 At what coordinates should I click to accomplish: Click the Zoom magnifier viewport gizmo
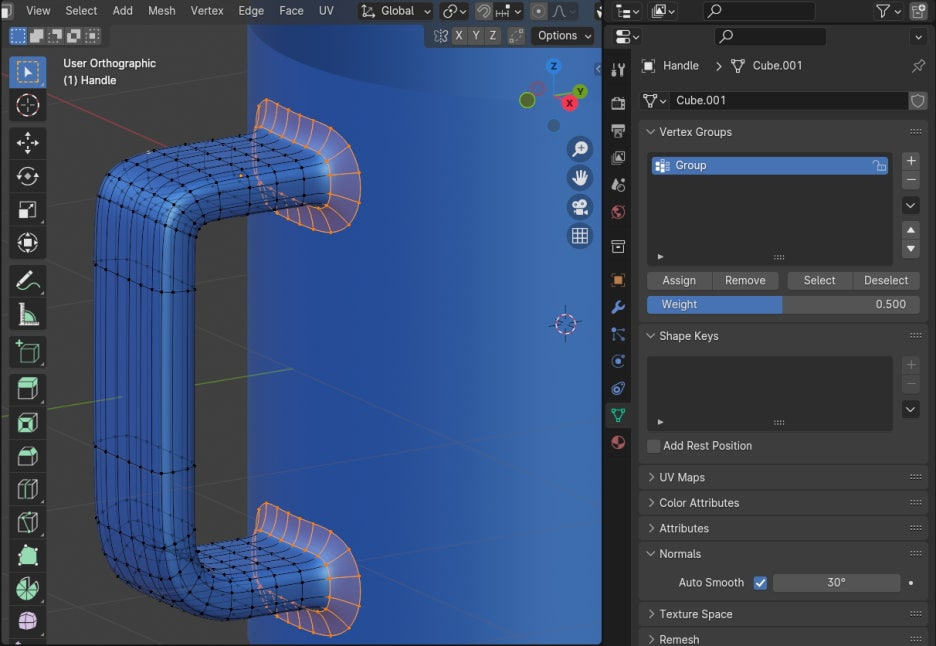[x=579, y=150]
